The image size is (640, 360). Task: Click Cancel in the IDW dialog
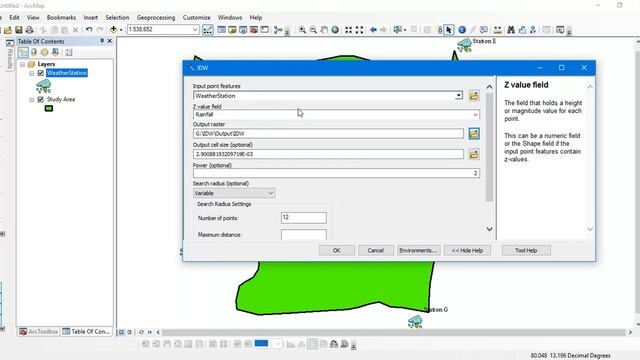[376, 250]
